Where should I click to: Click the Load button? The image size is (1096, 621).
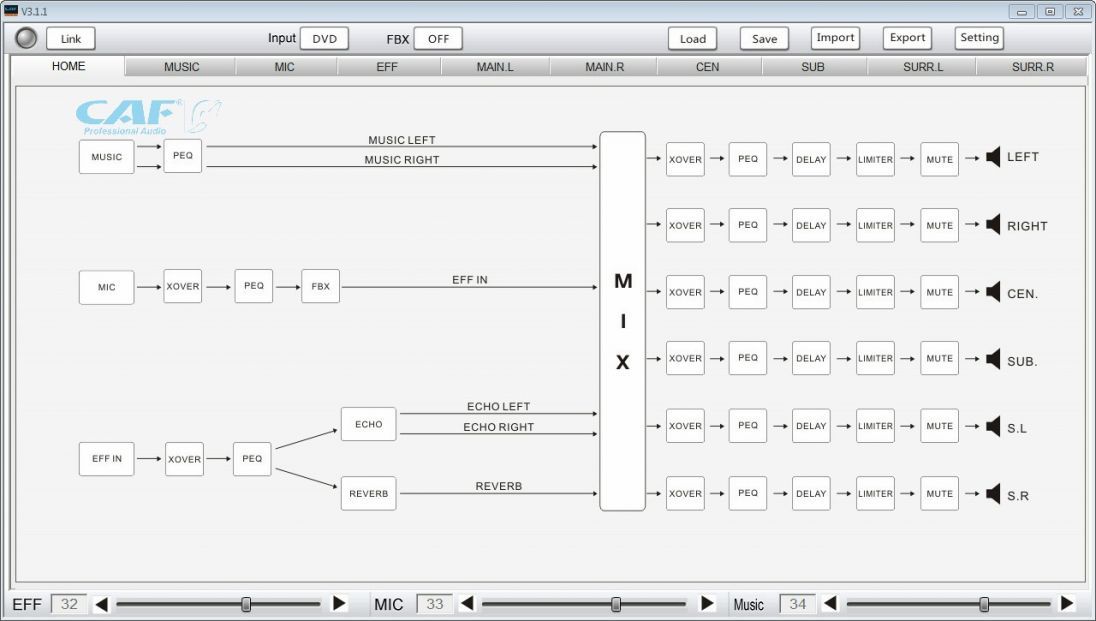coord(692,39)
